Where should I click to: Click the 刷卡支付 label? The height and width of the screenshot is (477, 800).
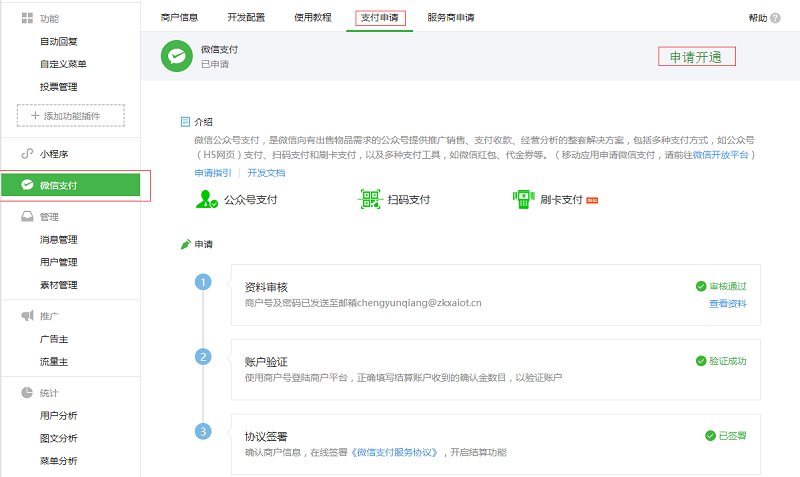[561, 199]
